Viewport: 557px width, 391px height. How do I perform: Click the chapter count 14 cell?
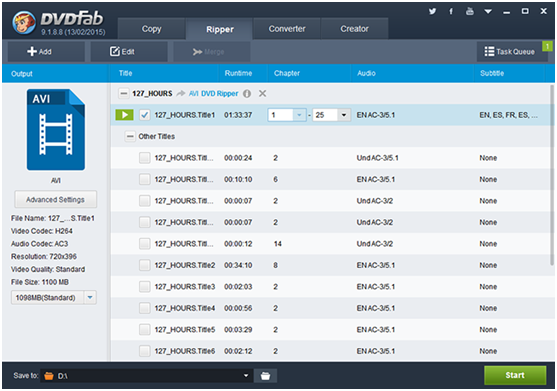pyautogui.click(x=277, y=244)
